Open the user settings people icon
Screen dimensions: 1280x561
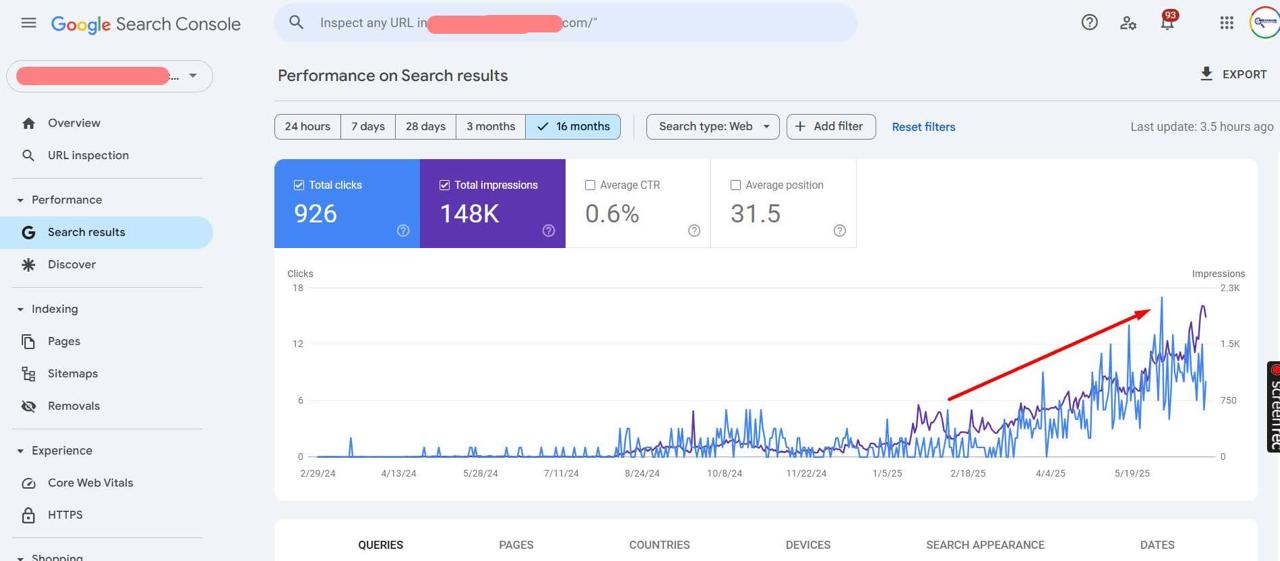click(1128, 23)
